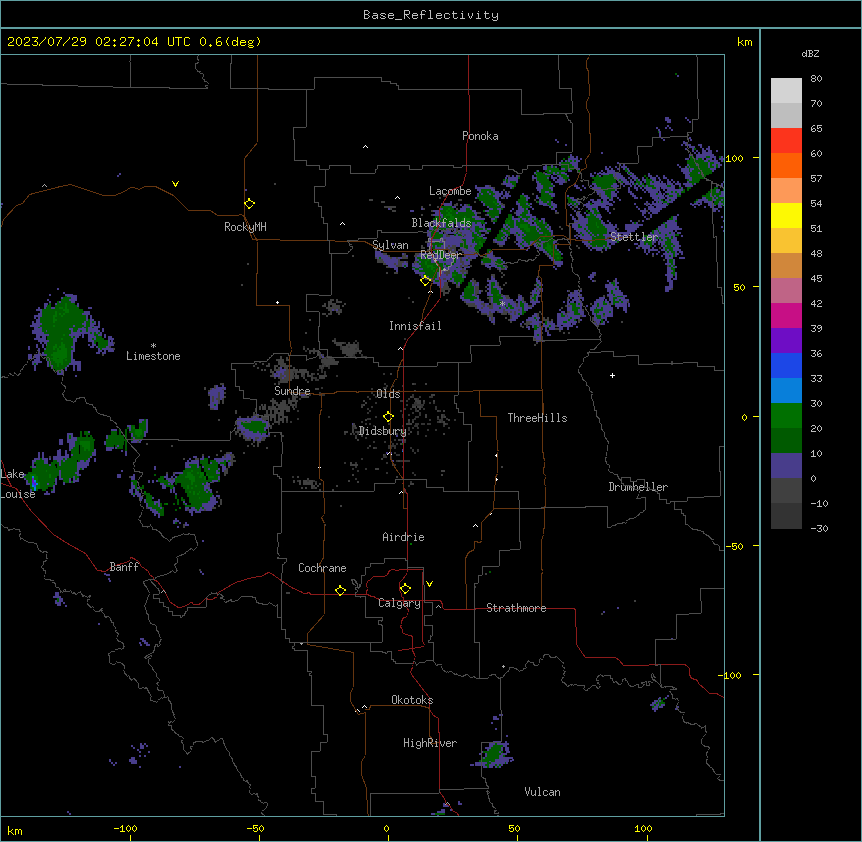Click the yellow diamond marker above RockyMH
Image resolution: width=862 pixels, height=842 pixels.
pos(250,204)
